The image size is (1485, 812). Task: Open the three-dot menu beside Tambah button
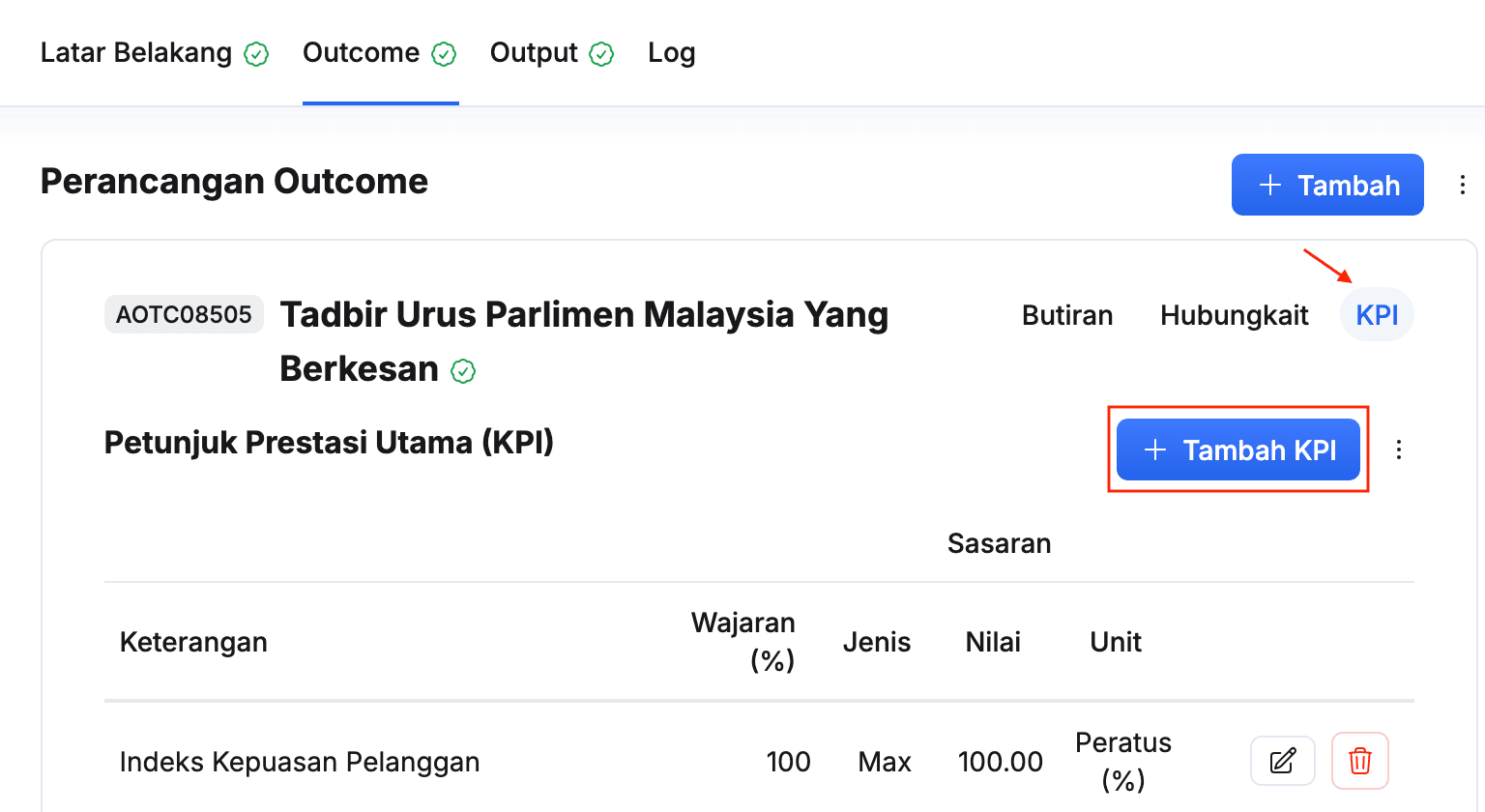pyautogui.click(x=1462, y=185)
